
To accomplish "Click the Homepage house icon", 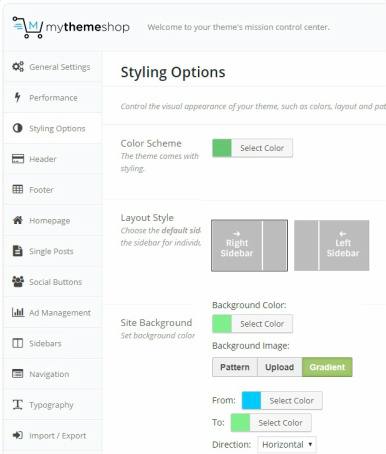I will tap(18, 220).
